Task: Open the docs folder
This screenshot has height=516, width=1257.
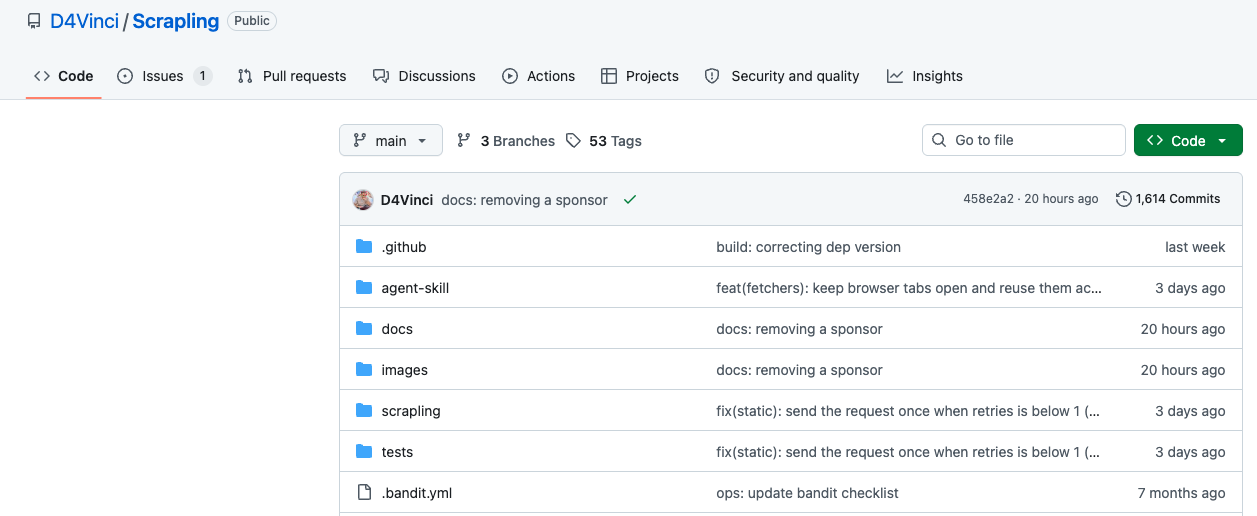Action: pyautogui.click(x=397, y=329)
